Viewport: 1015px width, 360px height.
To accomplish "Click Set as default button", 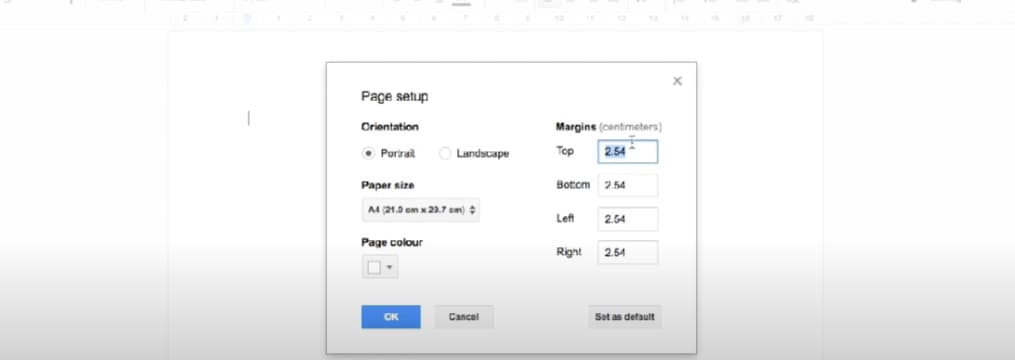I will coord(625,317).
